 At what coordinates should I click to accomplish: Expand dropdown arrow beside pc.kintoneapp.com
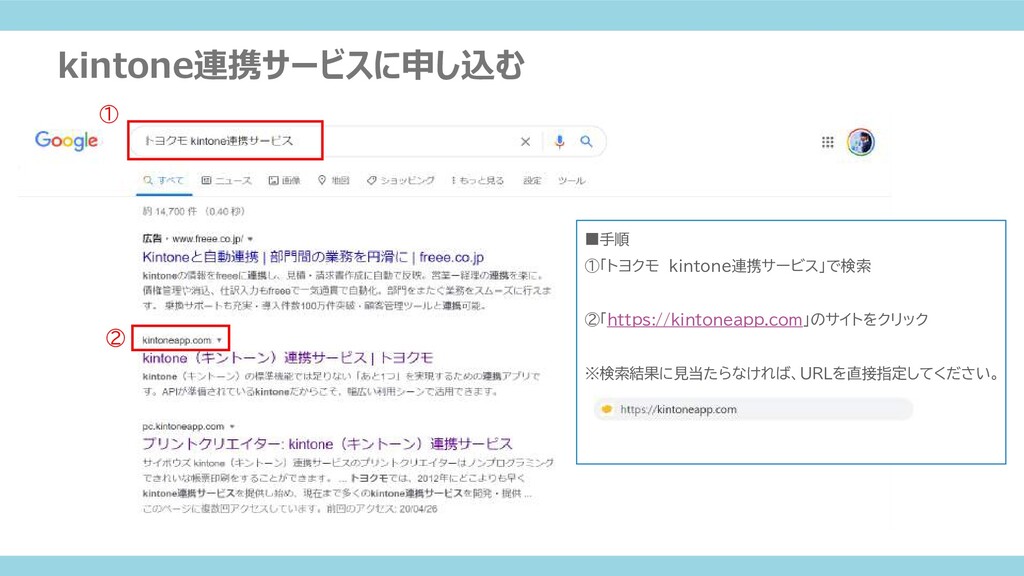pyautogui.click(x=232, y=426)
